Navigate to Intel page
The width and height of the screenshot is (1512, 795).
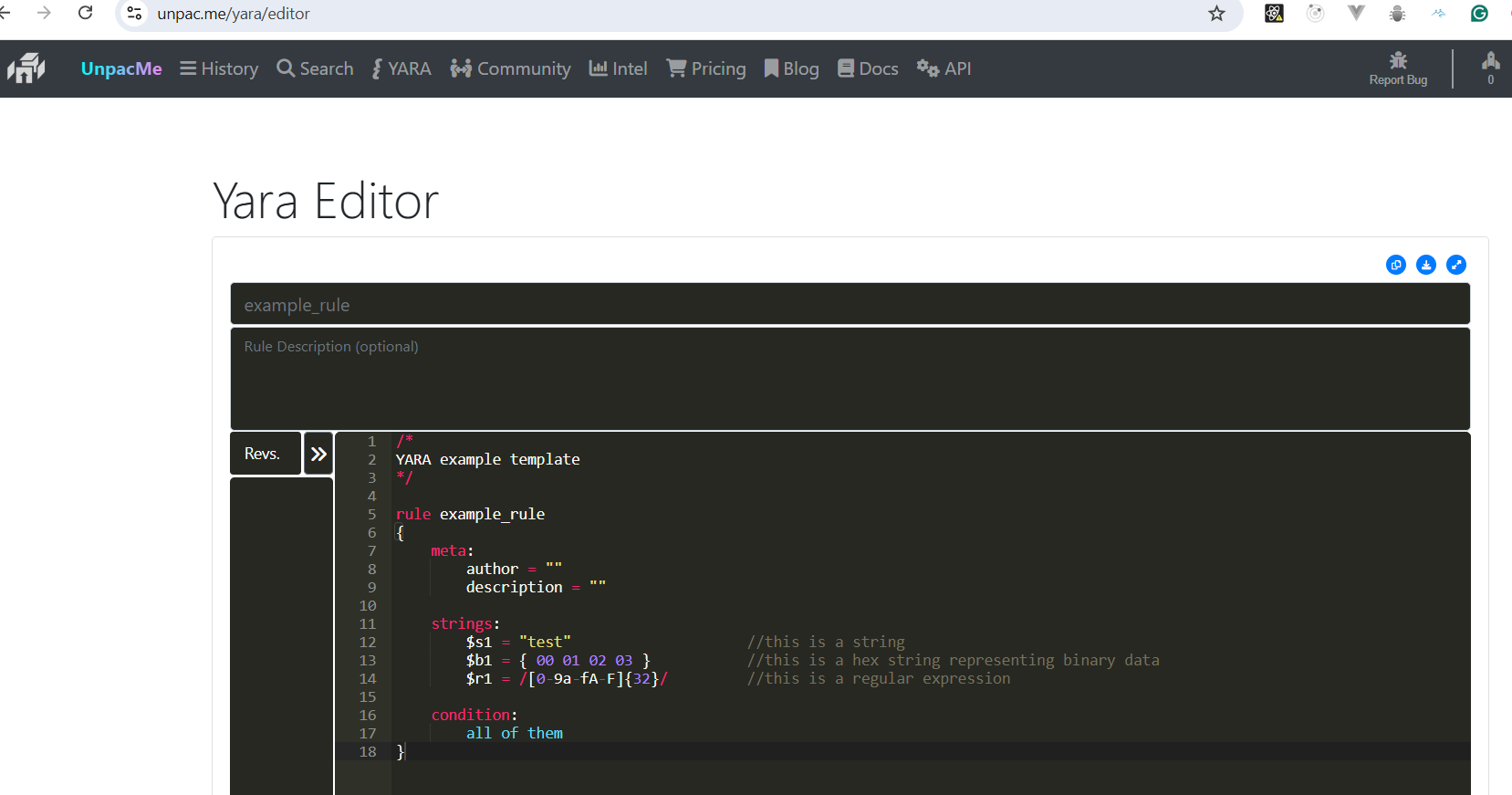(x=618, y=68)
